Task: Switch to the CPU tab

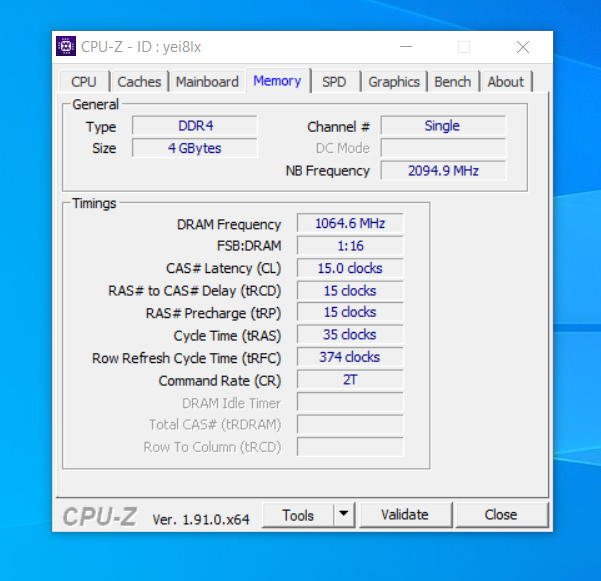Action: click(x=85, y=82)
